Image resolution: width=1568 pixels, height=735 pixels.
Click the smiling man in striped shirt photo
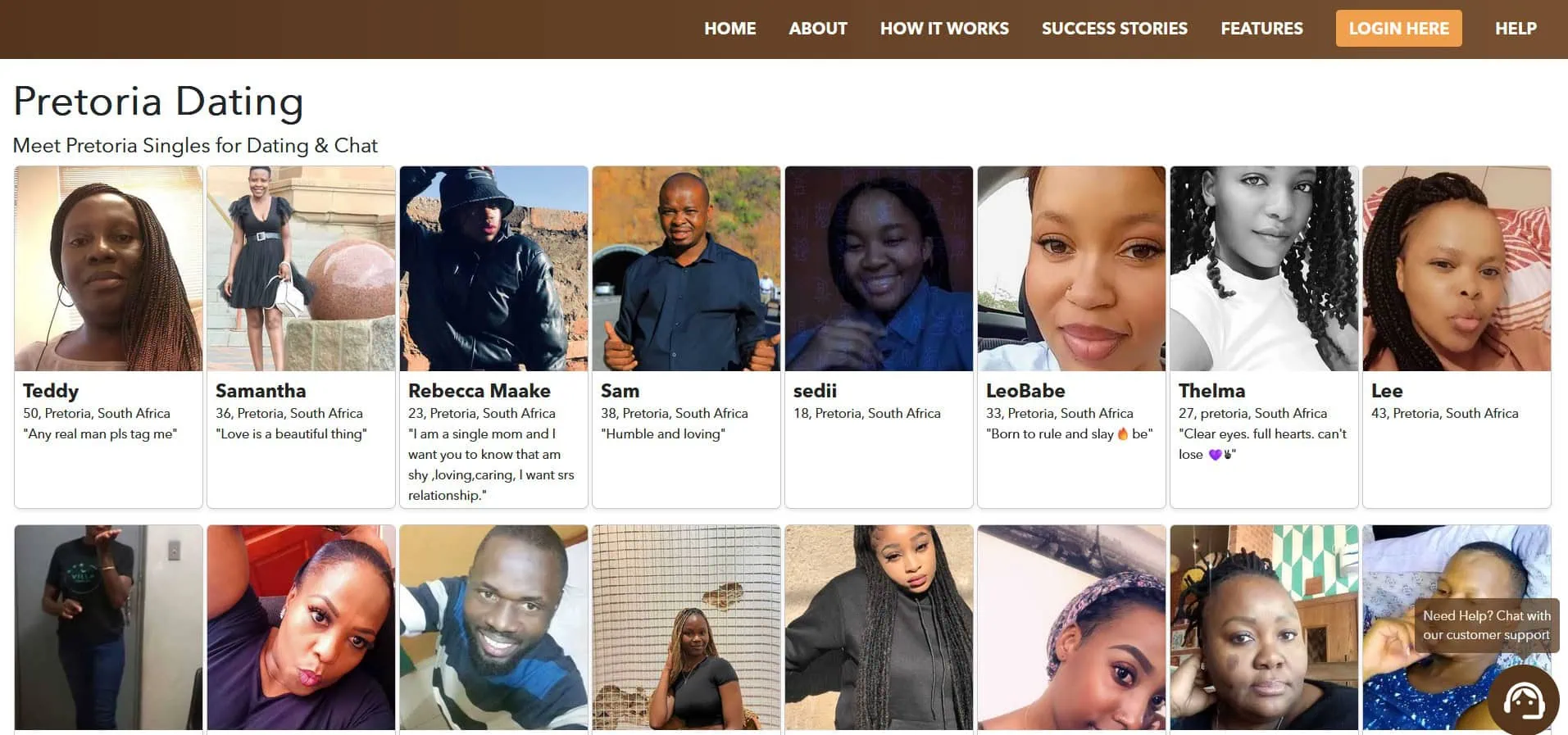click(493, 628)
